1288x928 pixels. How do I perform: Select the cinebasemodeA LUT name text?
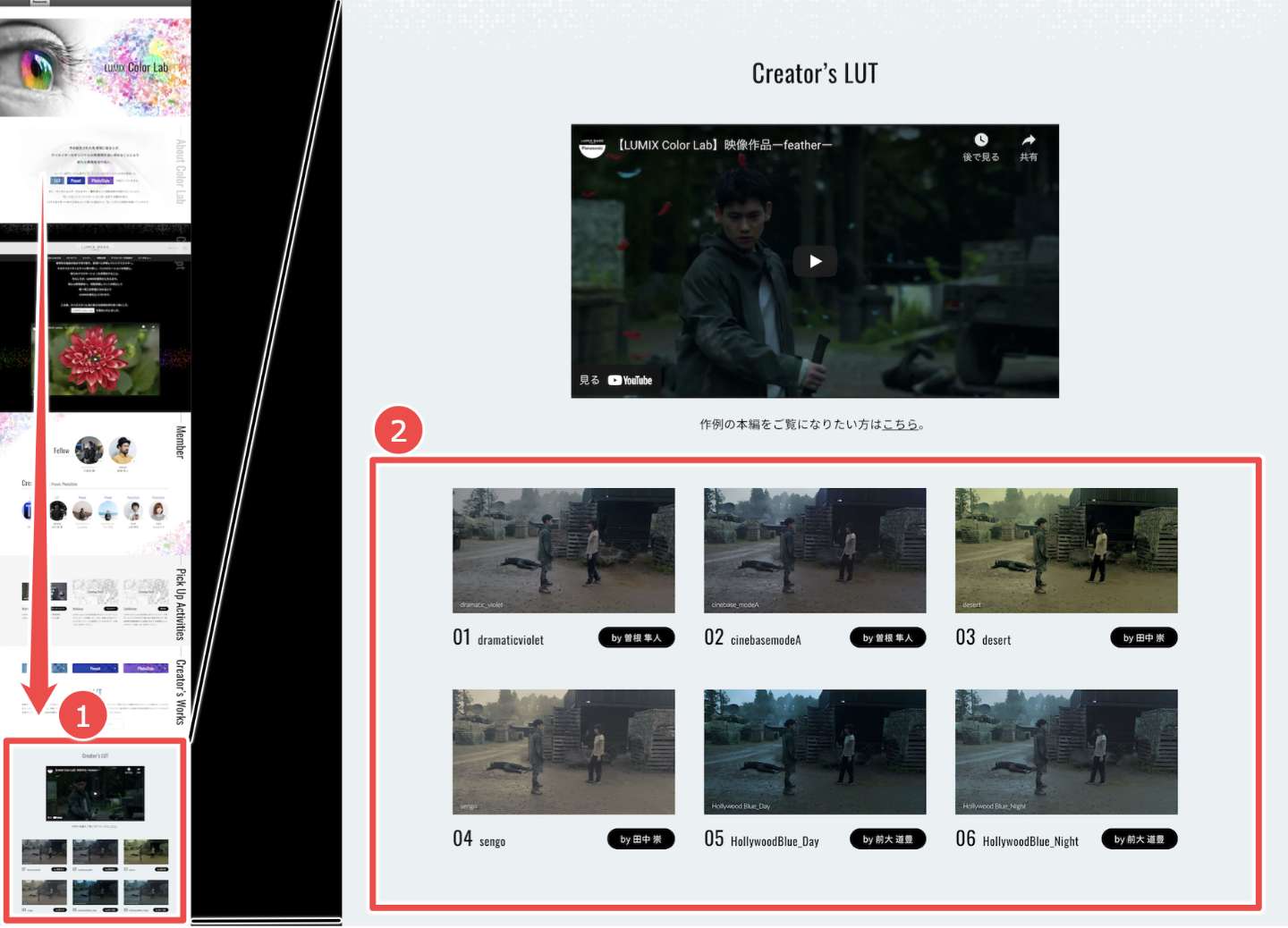[766, 640]
